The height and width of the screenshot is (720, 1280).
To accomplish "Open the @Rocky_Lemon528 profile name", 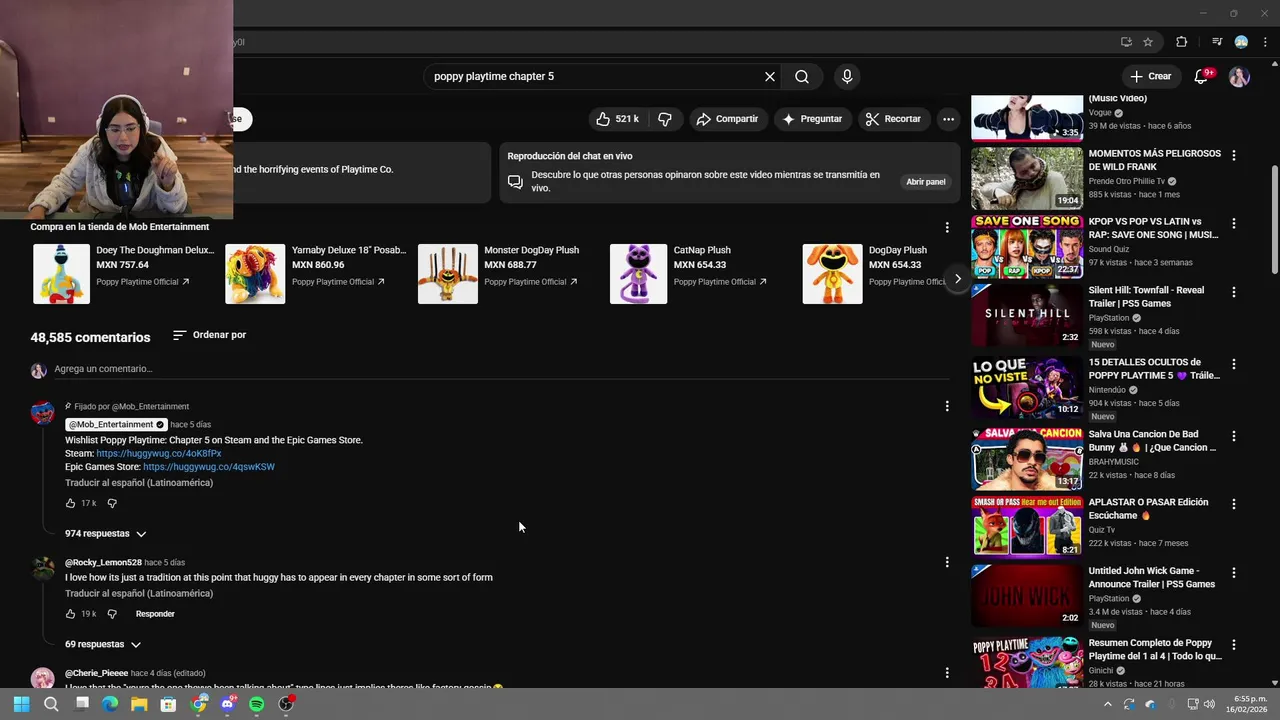I will 103,563.
